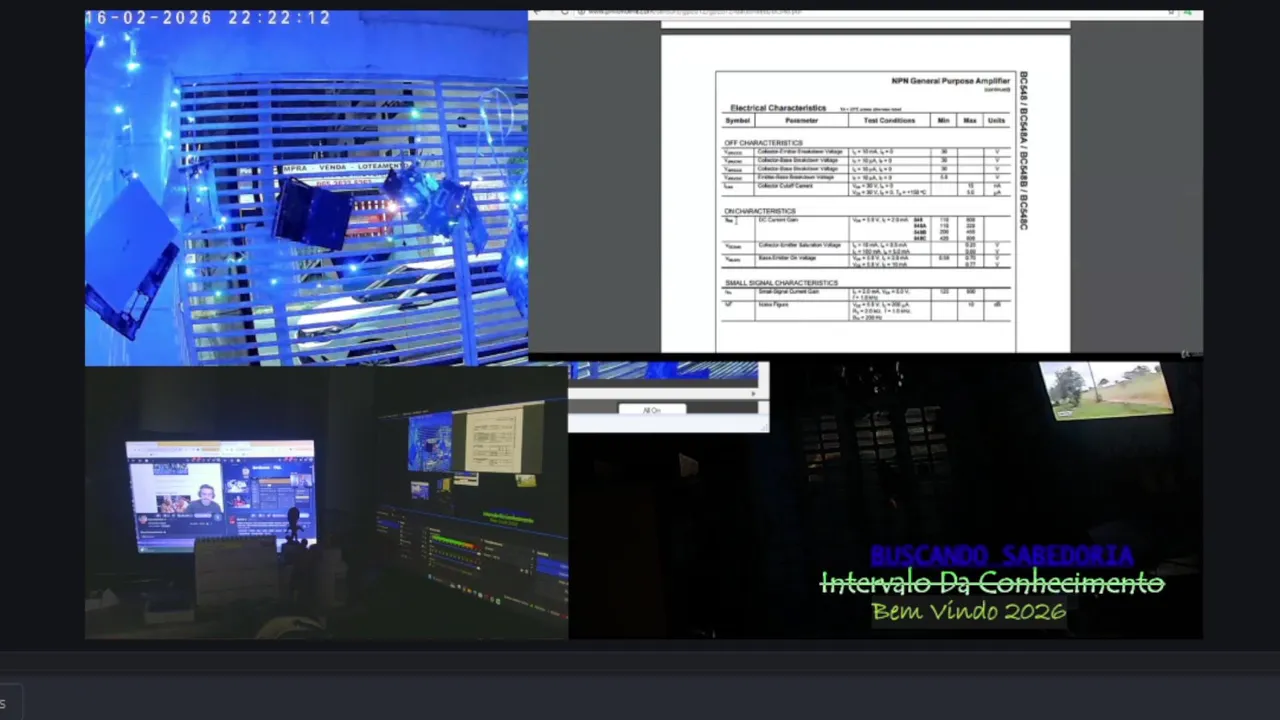Viewport: 1280px width, 720px height.
Task: Click the 'Parameter' column header
Action: 801,120
